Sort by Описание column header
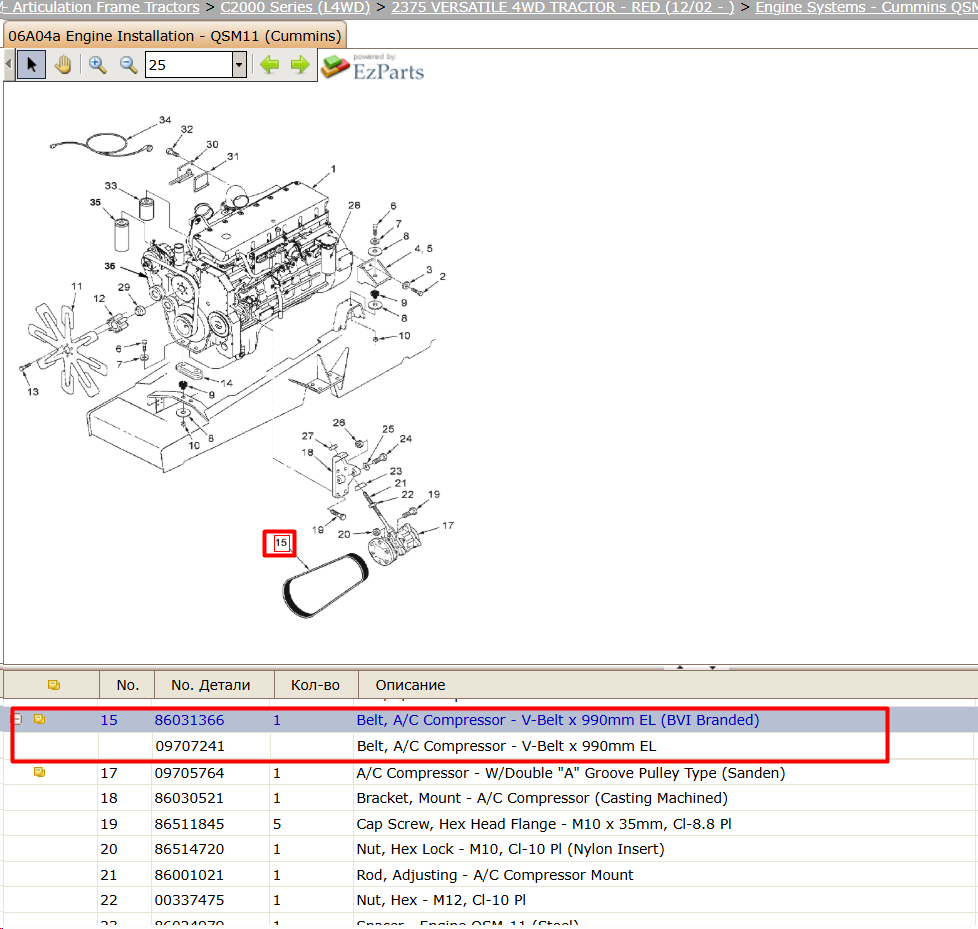 [x=410, y=685]
